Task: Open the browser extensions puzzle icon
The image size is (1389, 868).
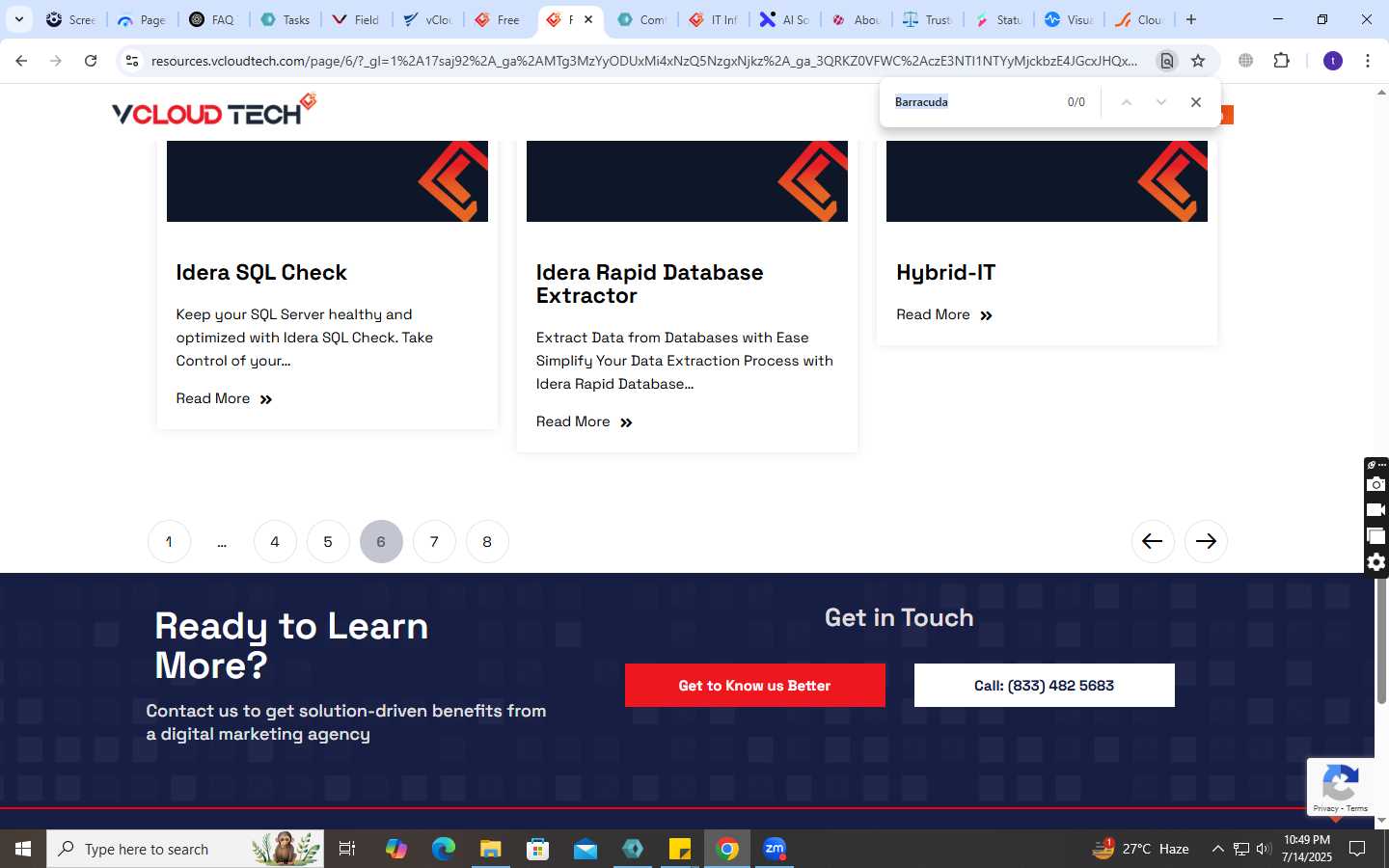Action: pos(1281,61)
